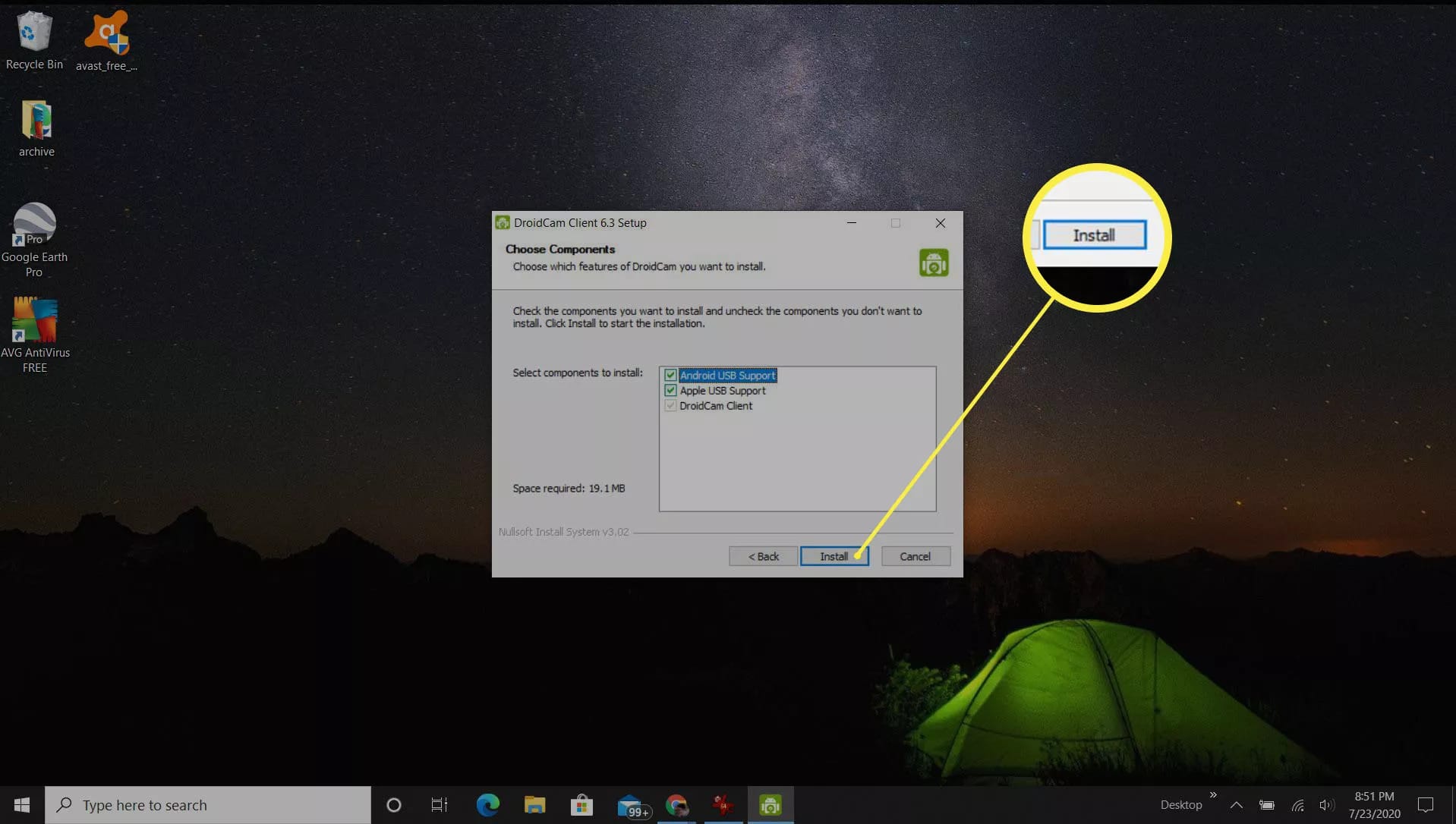Click the Nullsoft Install System v3.02 text
Screen dimensions: 1456x824
(x=563, y=532)
